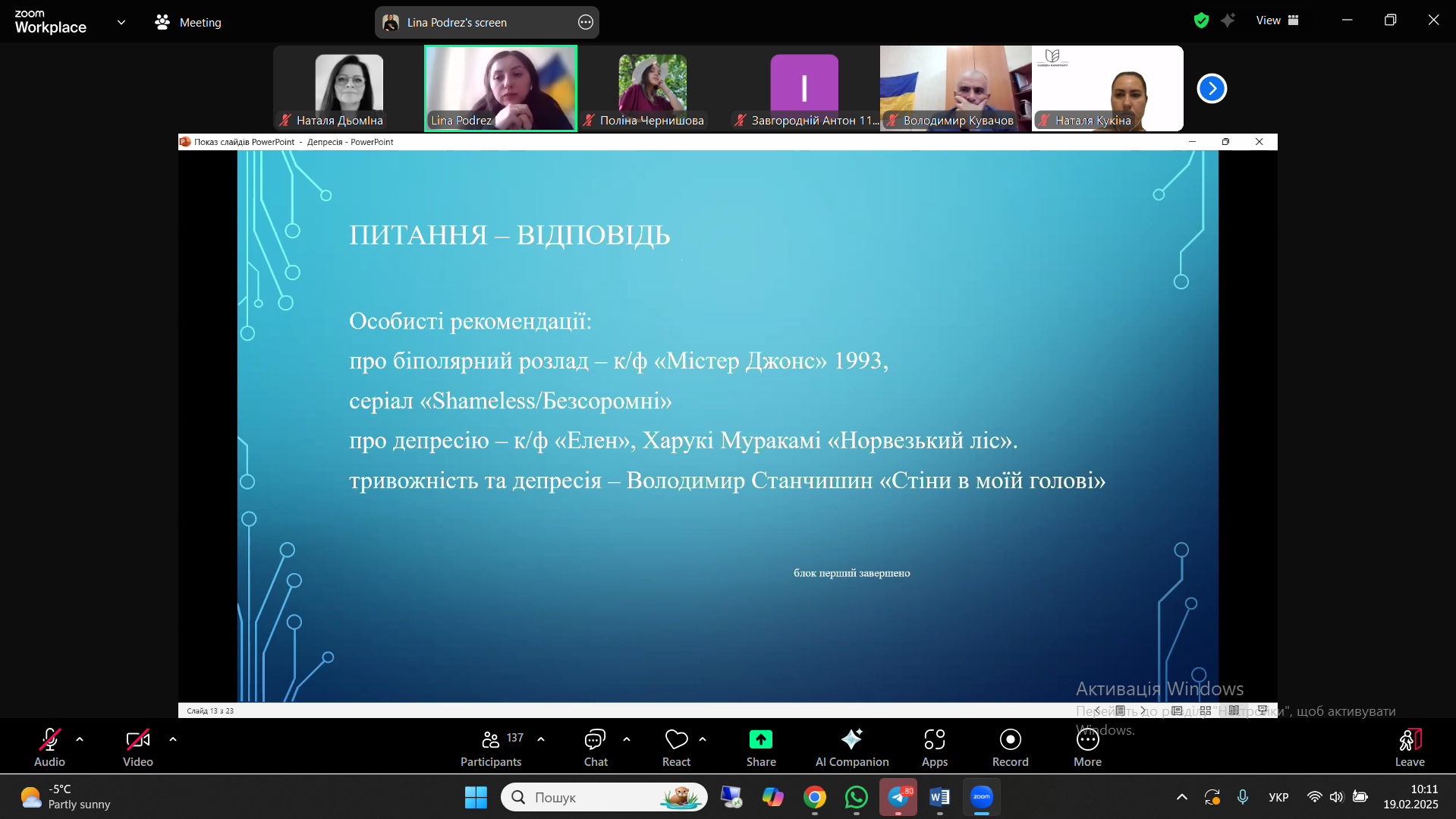Screen dimensions: 1456x819
Task: Switch PowerPoint to Reading view
Action: click(1234, 710)
